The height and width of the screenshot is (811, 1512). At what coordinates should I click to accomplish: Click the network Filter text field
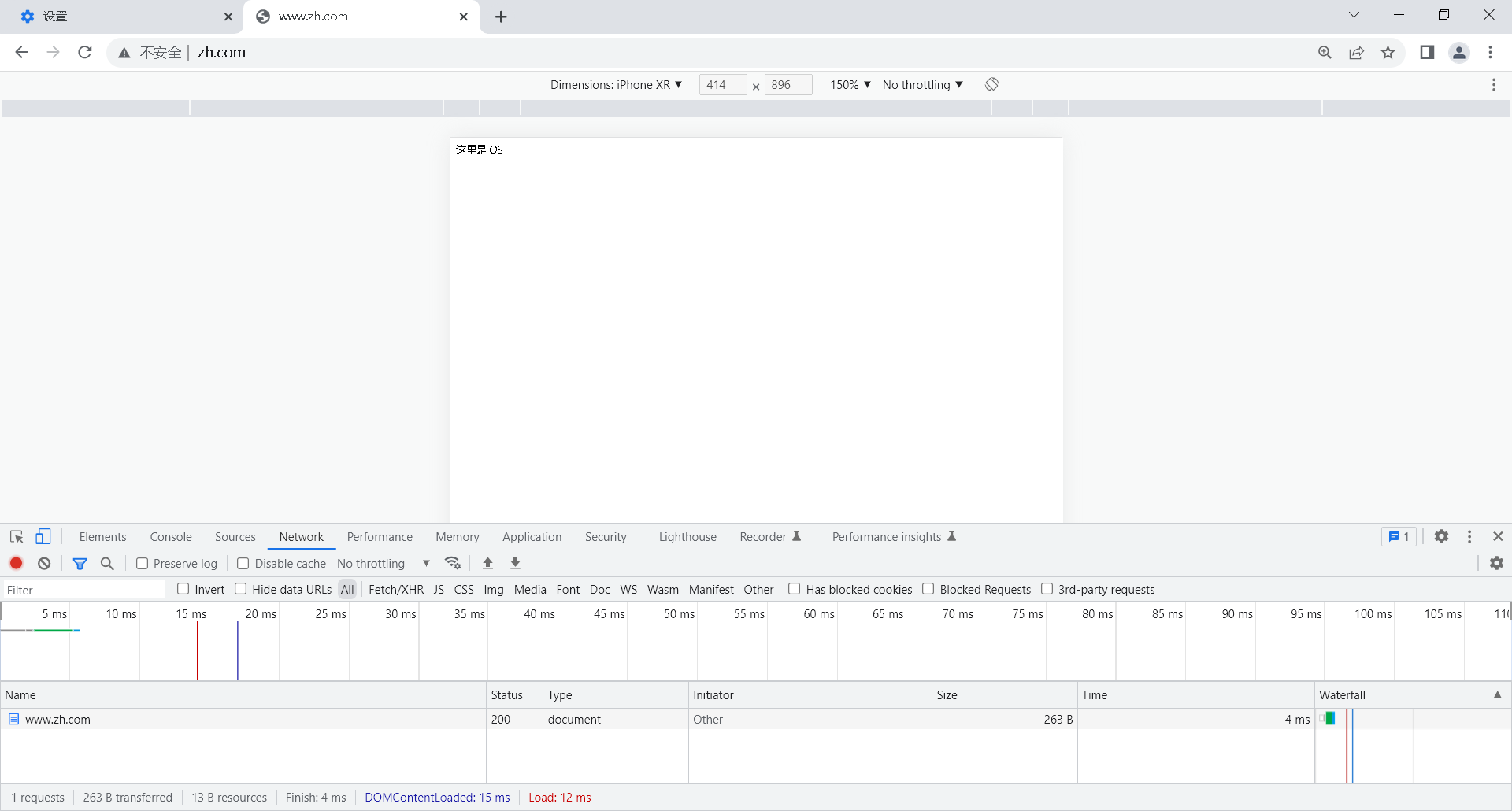pos(83,590)
